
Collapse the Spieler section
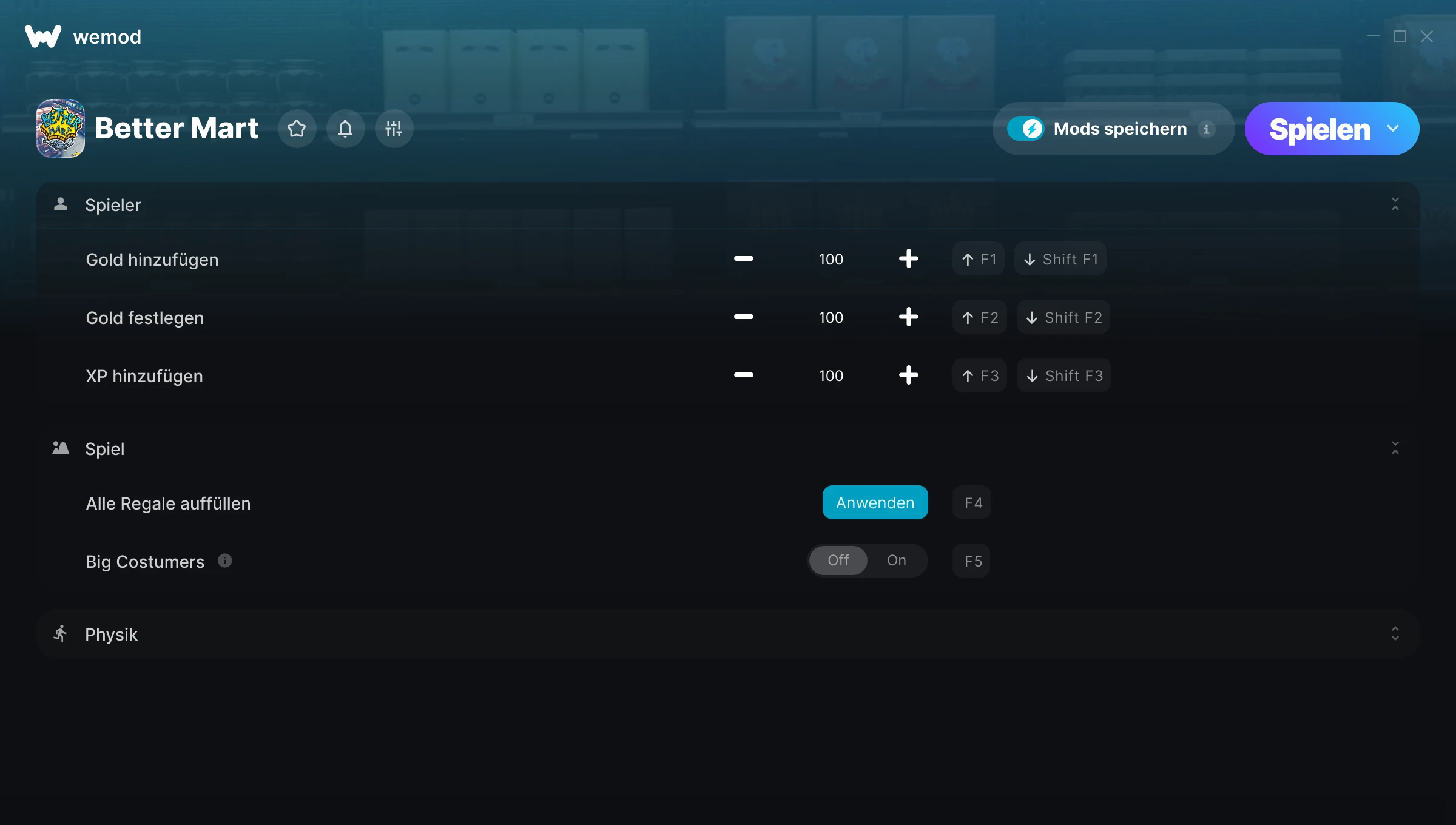pyautogui.click(x=1395, y=204)
